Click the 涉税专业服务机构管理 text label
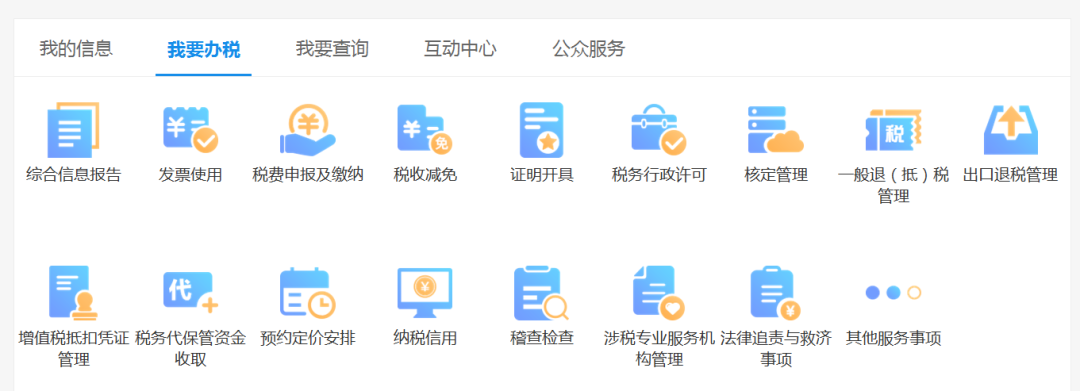 (659, 348)
